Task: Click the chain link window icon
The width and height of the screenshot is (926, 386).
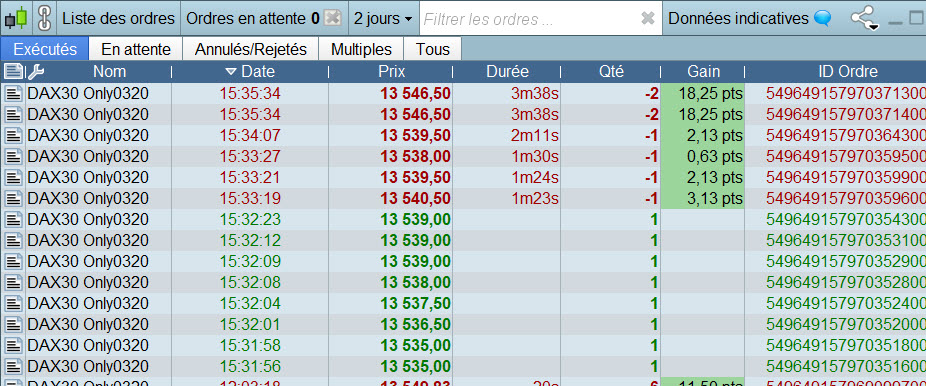Action: [44, 18]
